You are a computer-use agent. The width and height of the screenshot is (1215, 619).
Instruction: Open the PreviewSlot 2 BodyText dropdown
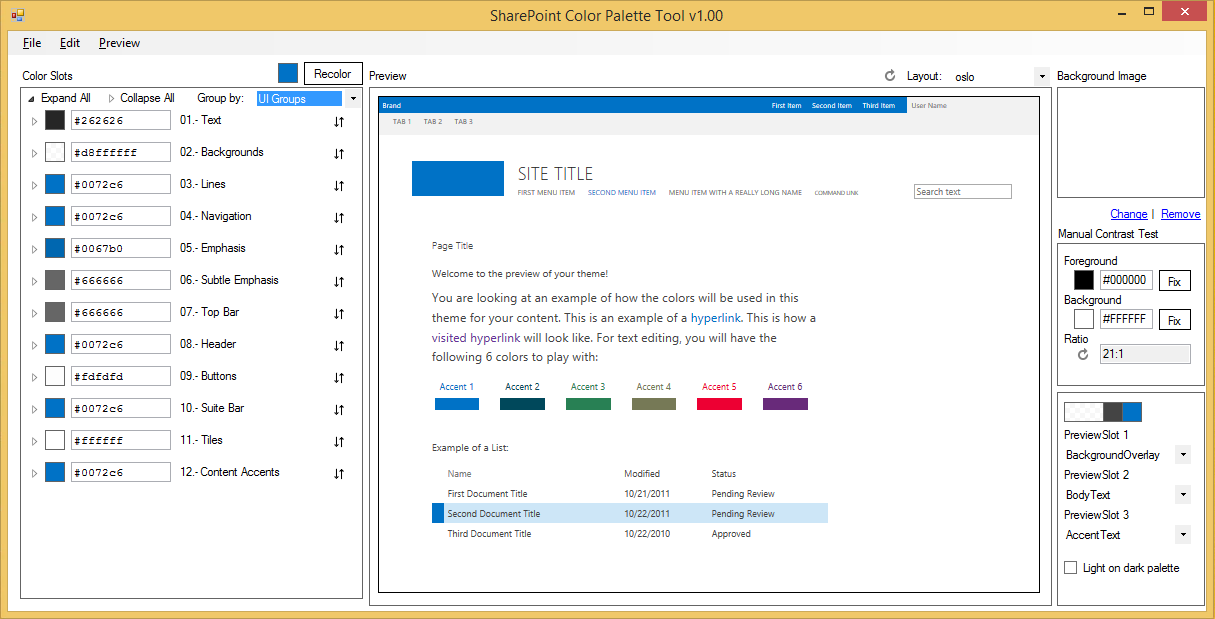[x=1183, y=495]
